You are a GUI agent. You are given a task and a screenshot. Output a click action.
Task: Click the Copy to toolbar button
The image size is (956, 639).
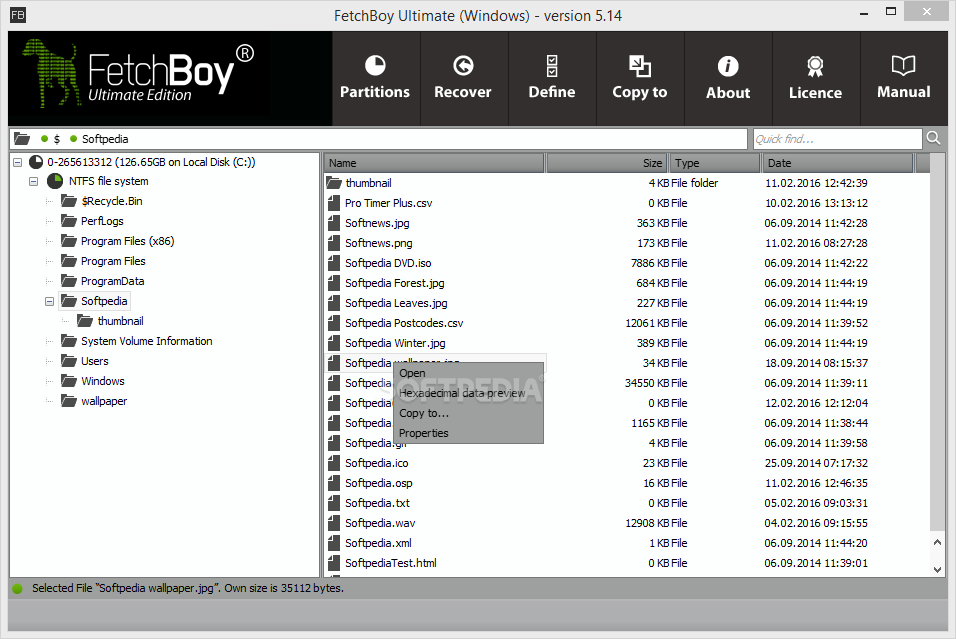click(640, 78)
